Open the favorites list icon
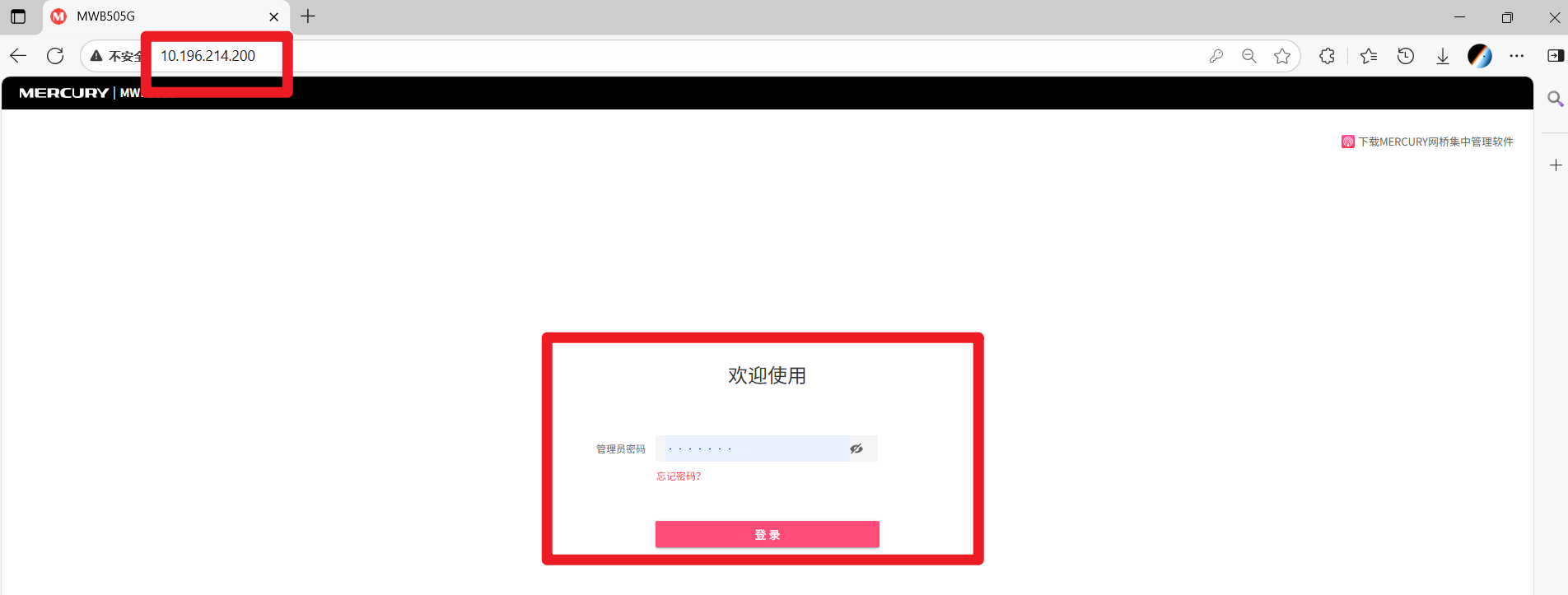Image resolution: width=1568 pixels, height=595 pixels. click(1369, 56)
